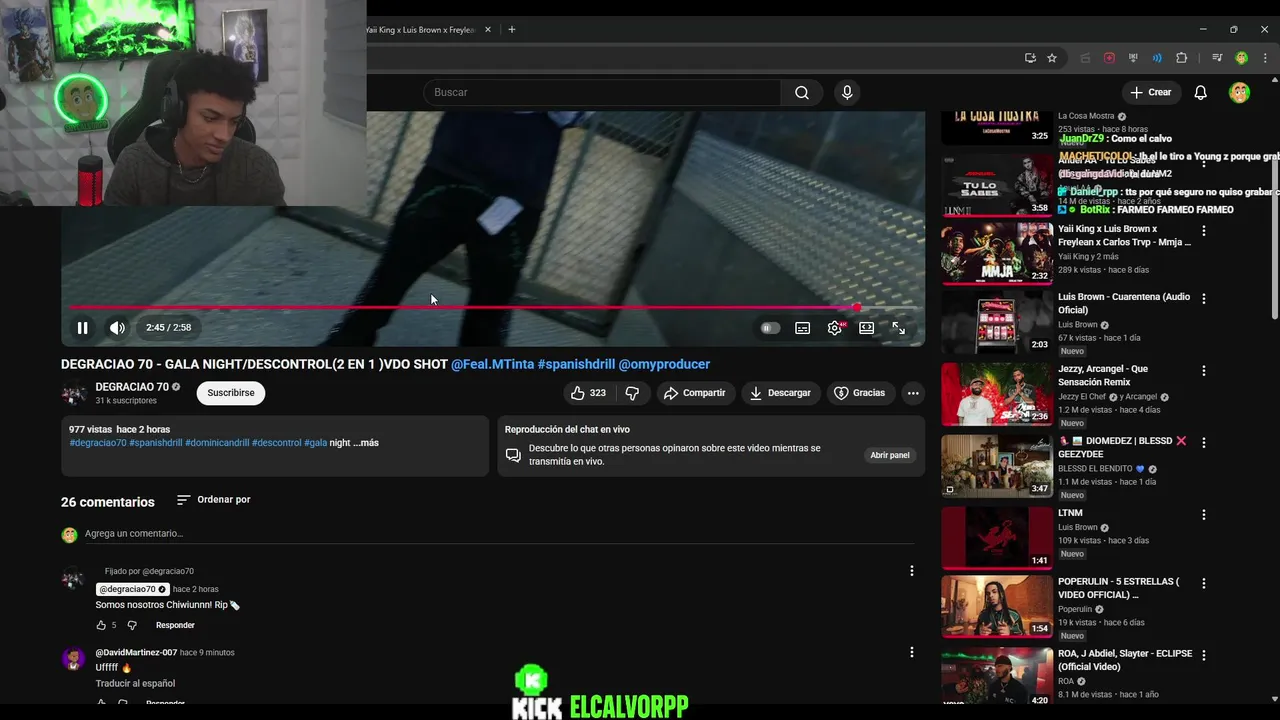Click the Descargar download button
Viewport: 1280px width, 720px height.
tap(780, 393)
